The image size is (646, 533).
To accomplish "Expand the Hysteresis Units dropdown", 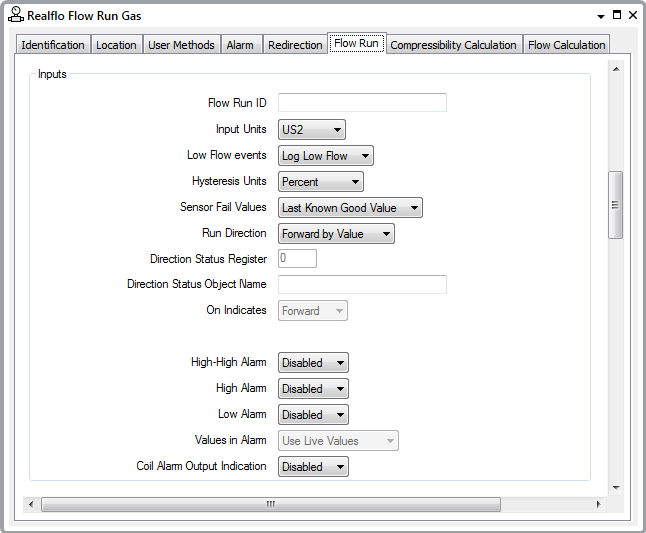I will click(321, 182).
